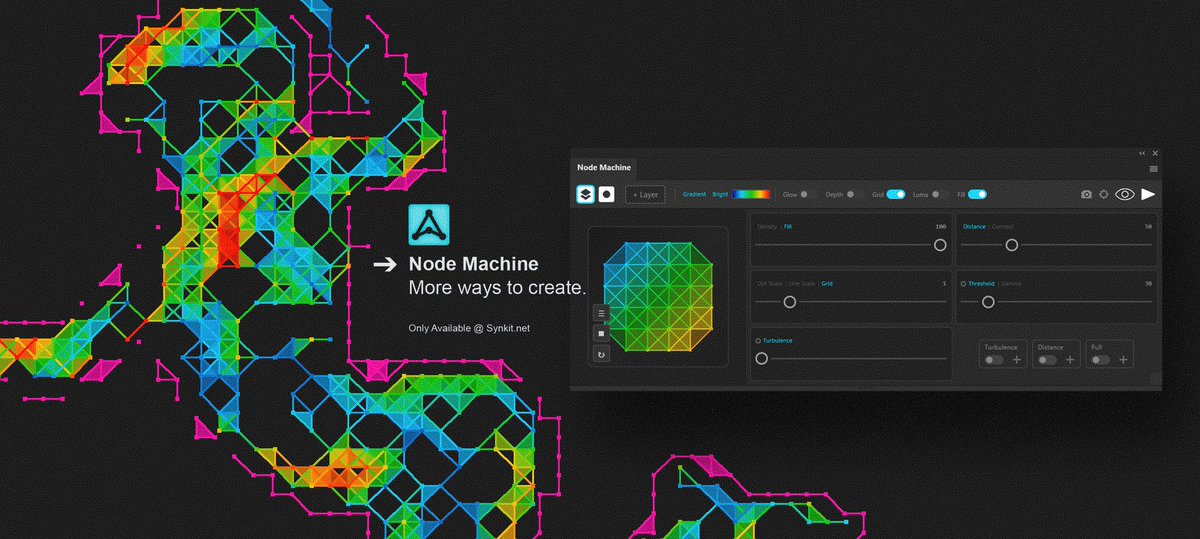Click the distance value 50
The width and height of the screenshot is (1200, 539).
coord(1148,227)
